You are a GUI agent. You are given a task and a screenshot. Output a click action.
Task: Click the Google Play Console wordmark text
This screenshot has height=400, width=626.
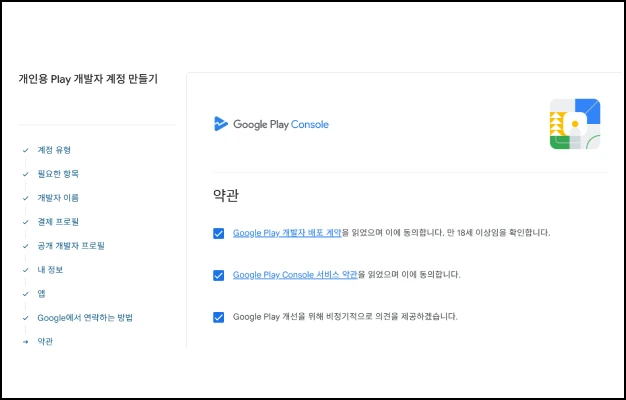click(281, 124)
